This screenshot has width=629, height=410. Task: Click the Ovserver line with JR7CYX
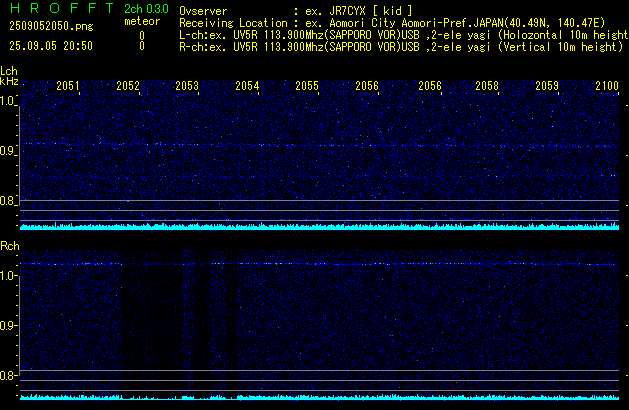coord(296,11)
